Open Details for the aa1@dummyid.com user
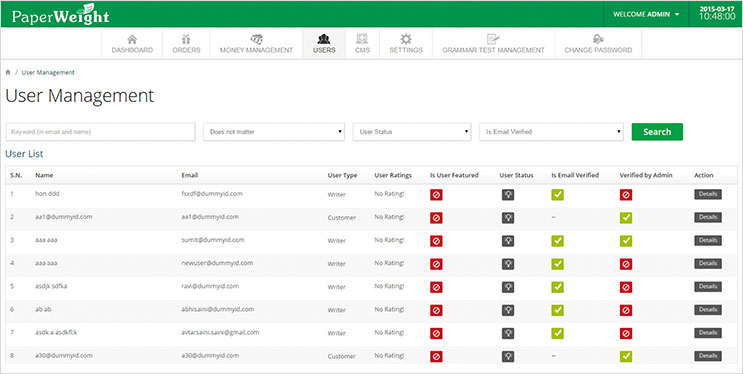Screen dimensions: 743x374 (x=708, y=217)
